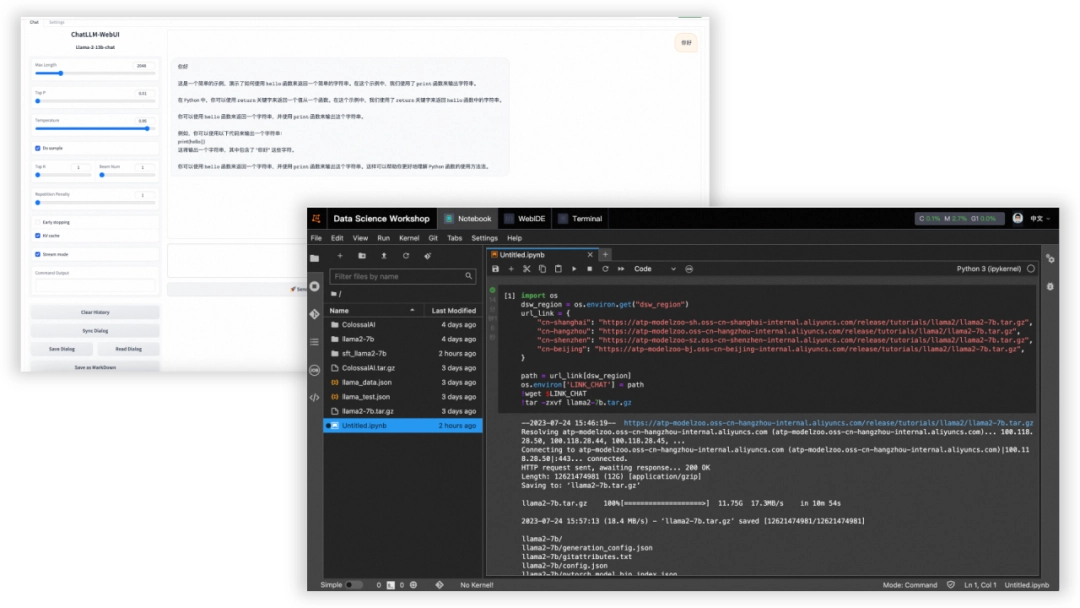Uncheck the Do sample checkbox
Viewport: 1080px width, 608px height.
(x=37, y=148)
